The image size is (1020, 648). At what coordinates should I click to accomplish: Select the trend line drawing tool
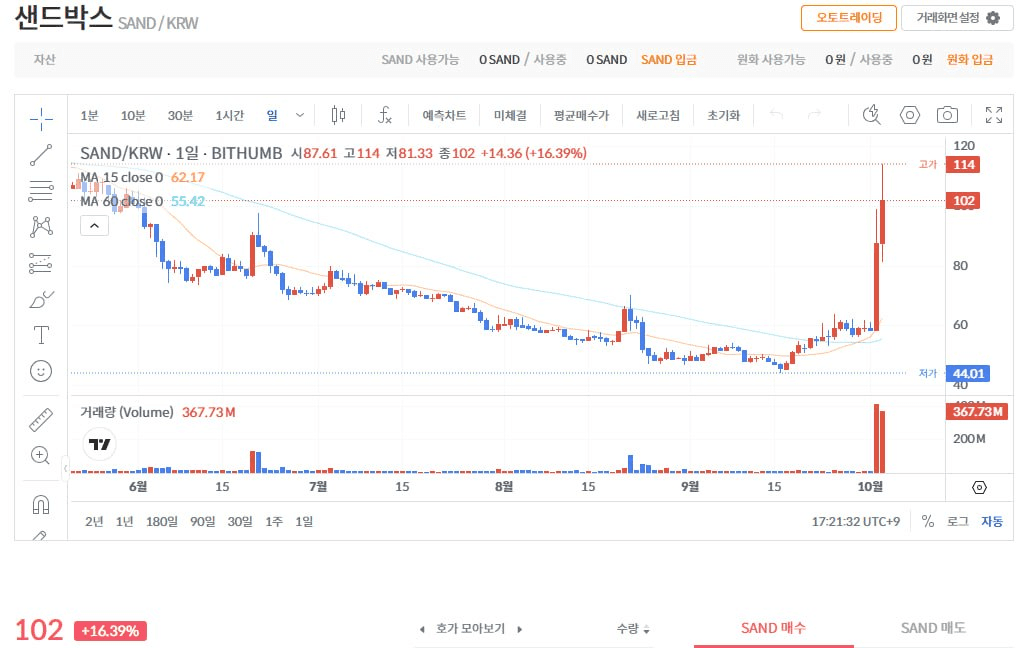pos(41,155)
